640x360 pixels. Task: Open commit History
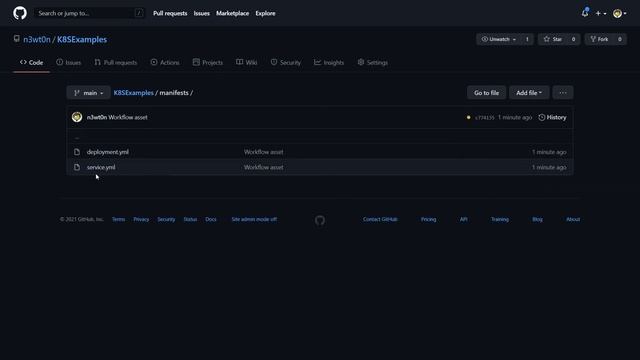pyautogui.click(x=552, y=117)
